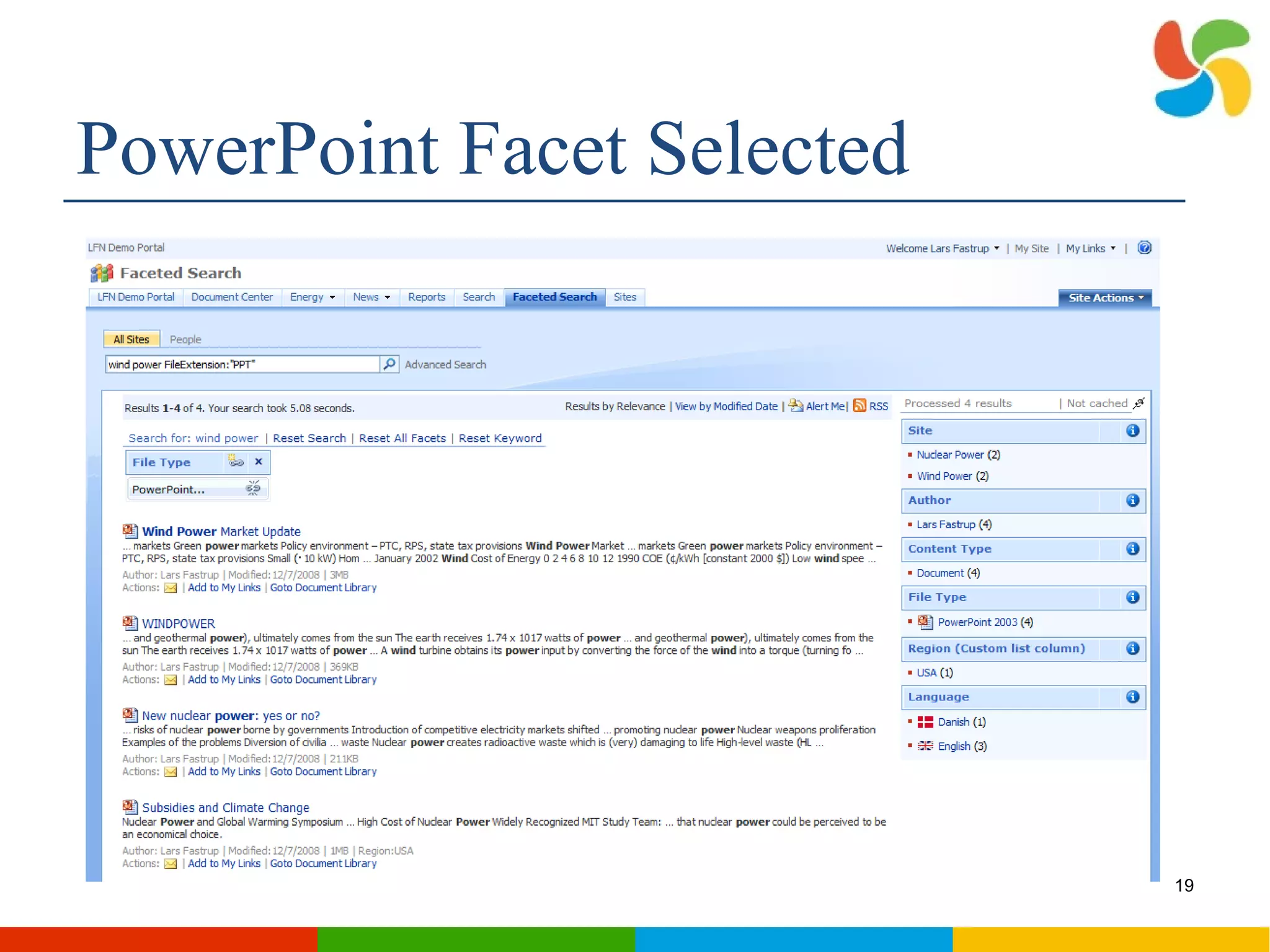
Task: Open New nuclear power: yes or no? result
Action: (x=231, y=715)
